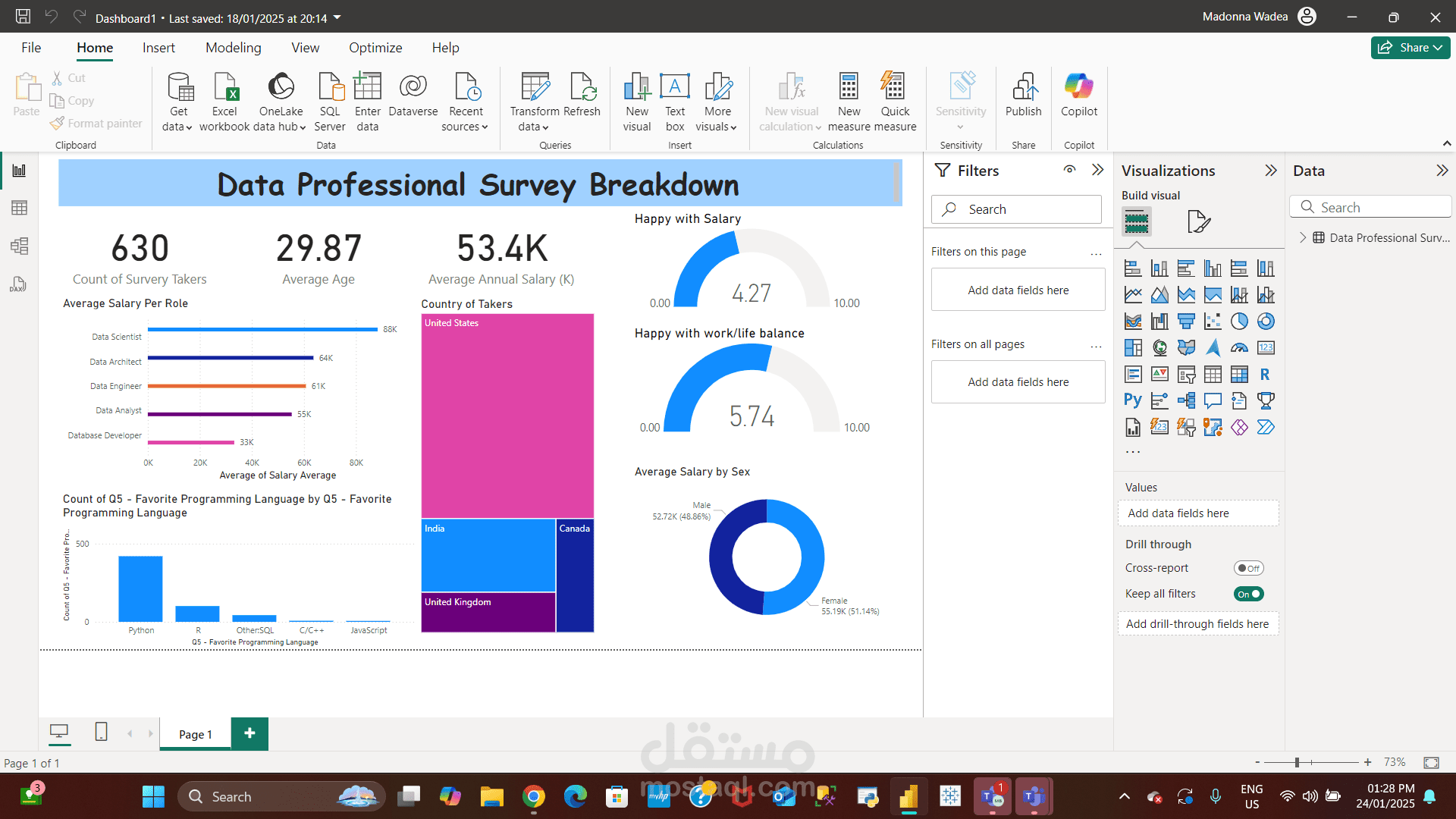Screen dimensions: 1456x819
Task: Click the Data pane search box
Action: click(1371, 207)
